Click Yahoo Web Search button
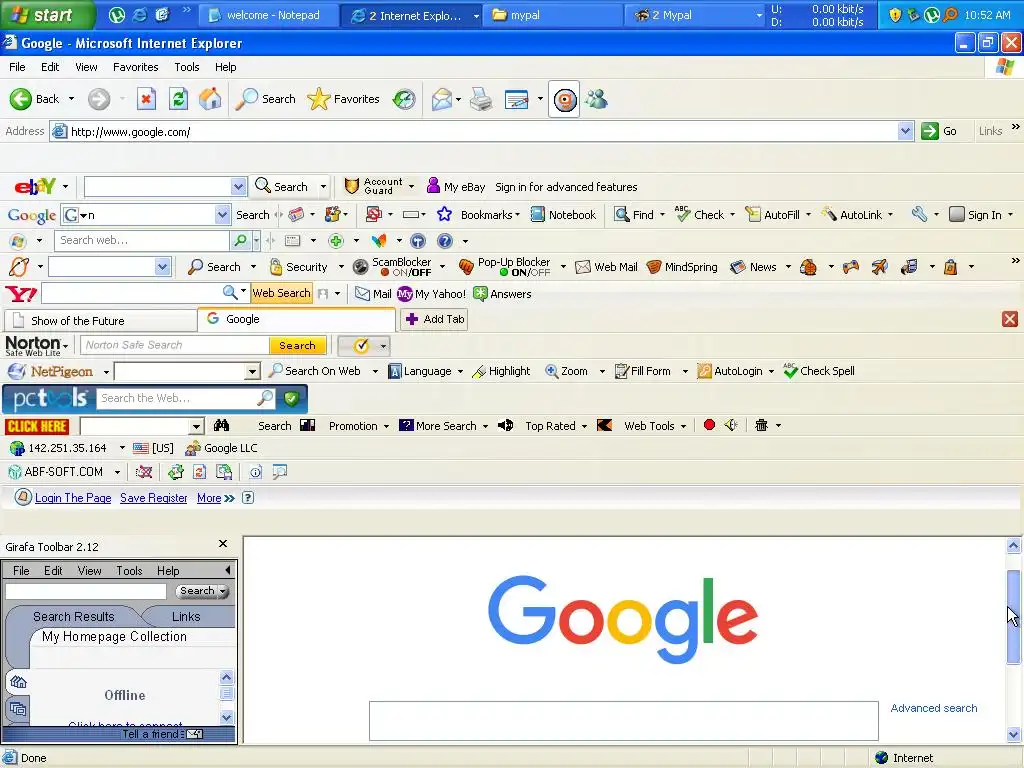The image size is (1024, 768). pos(281,293)
